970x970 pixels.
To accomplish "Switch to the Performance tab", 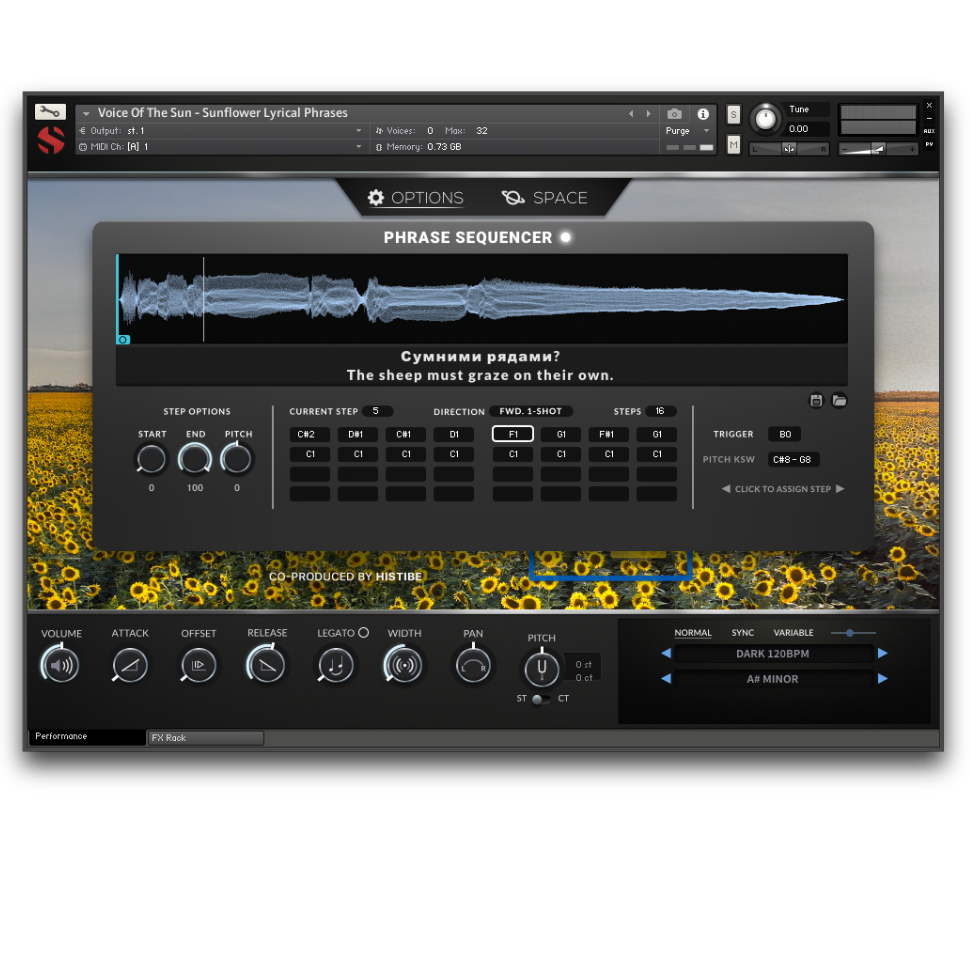I will pos(87,736).
